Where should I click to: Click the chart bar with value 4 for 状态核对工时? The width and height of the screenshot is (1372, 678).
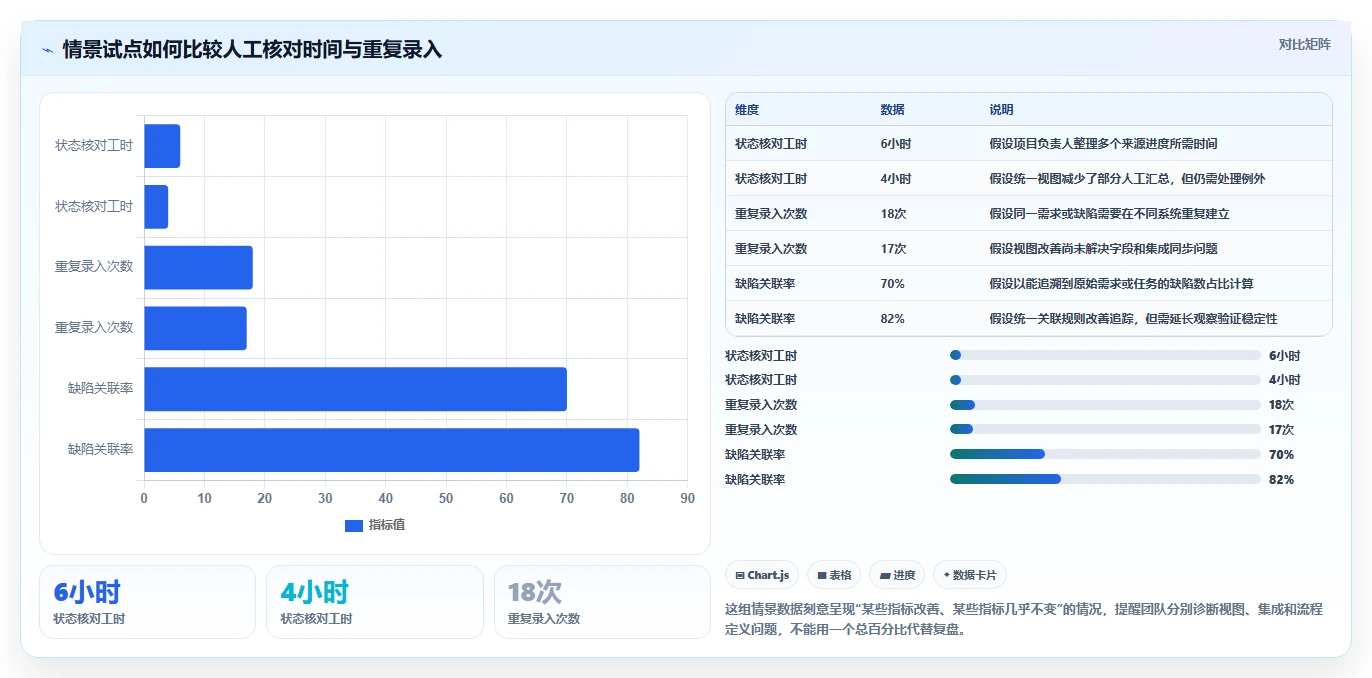point(156,207)
